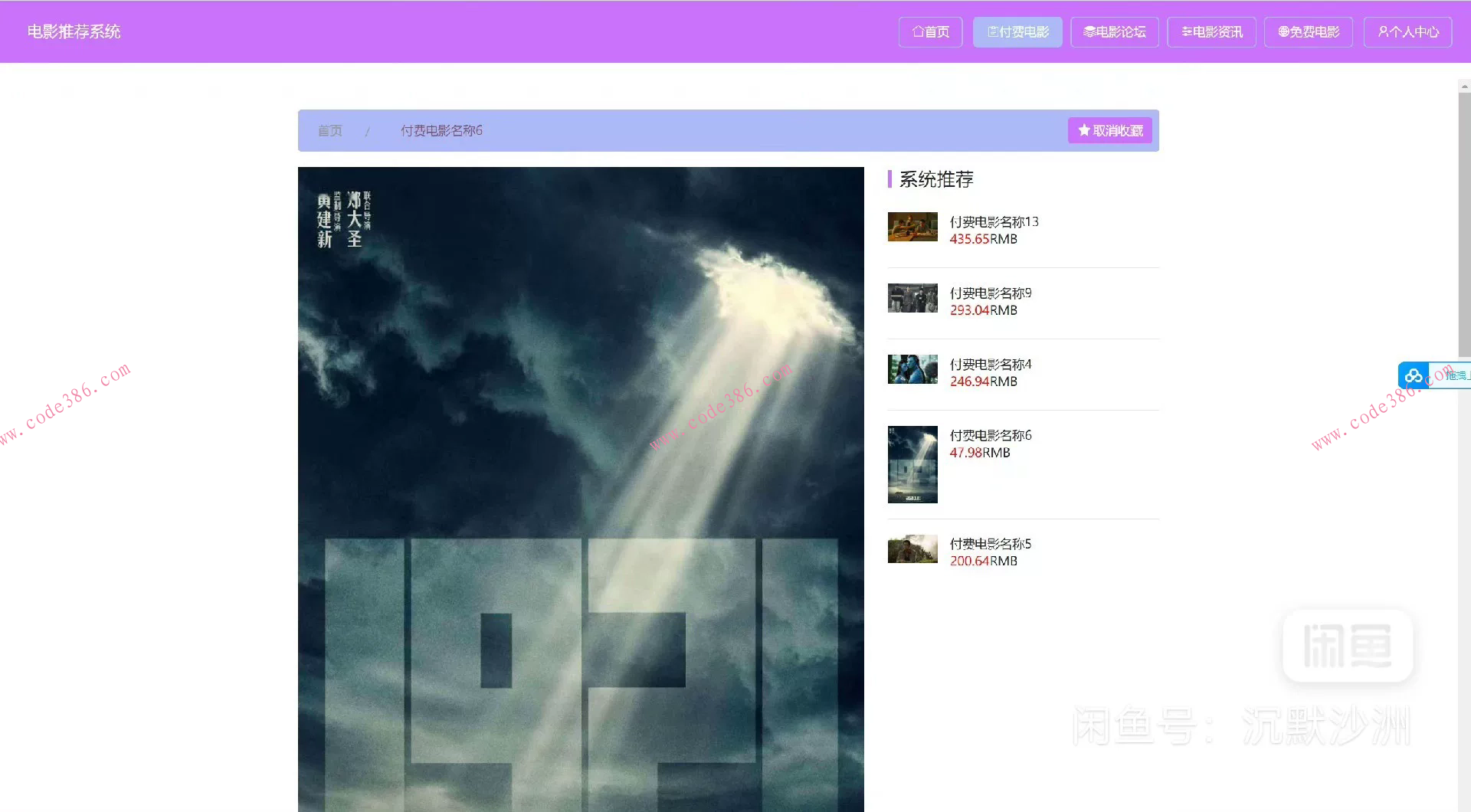The width and height of the screenshot is (1471, 812).
Task: Open the 首页 home navigation item
Action: 930,32
